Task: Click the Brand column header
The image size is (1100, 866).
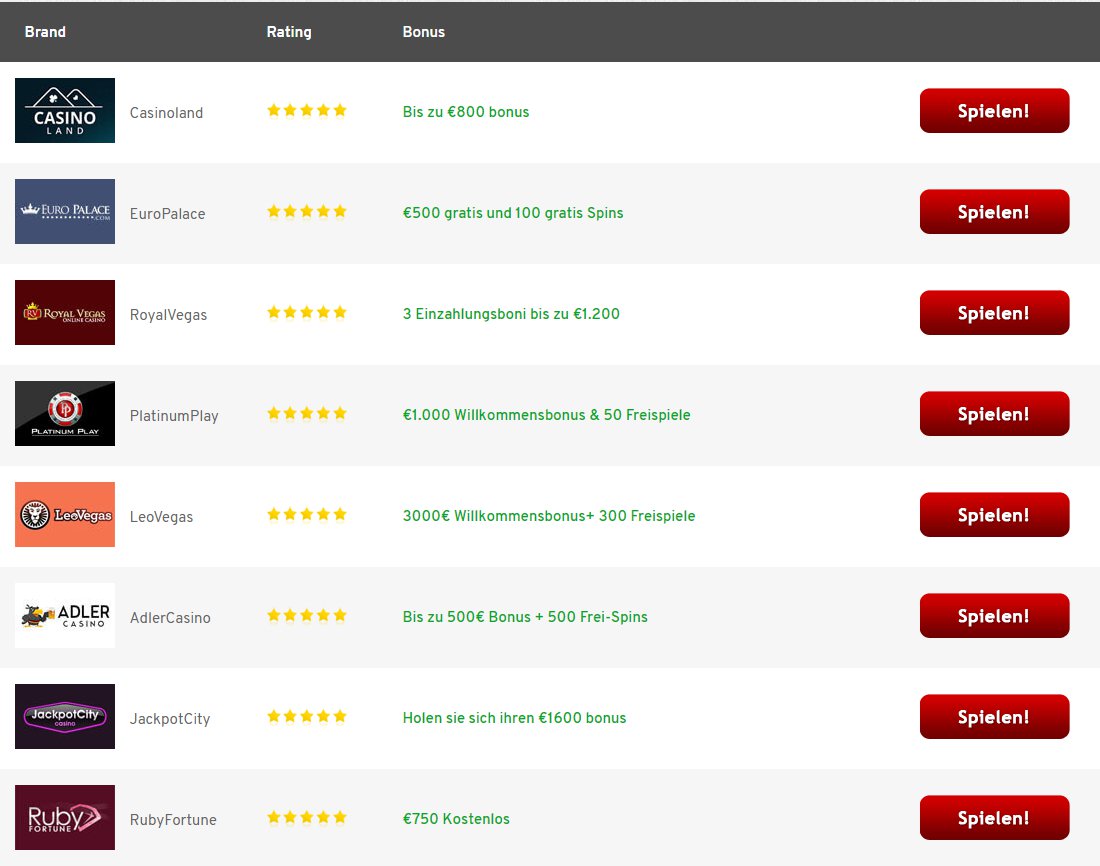Action: pyautogui.click(x=45, y=32)
